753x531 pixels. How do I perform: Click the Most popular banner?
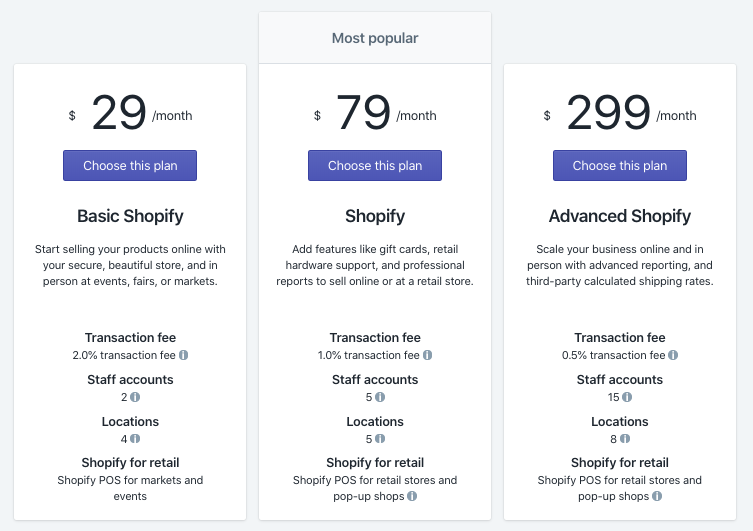tap(375, 39)
